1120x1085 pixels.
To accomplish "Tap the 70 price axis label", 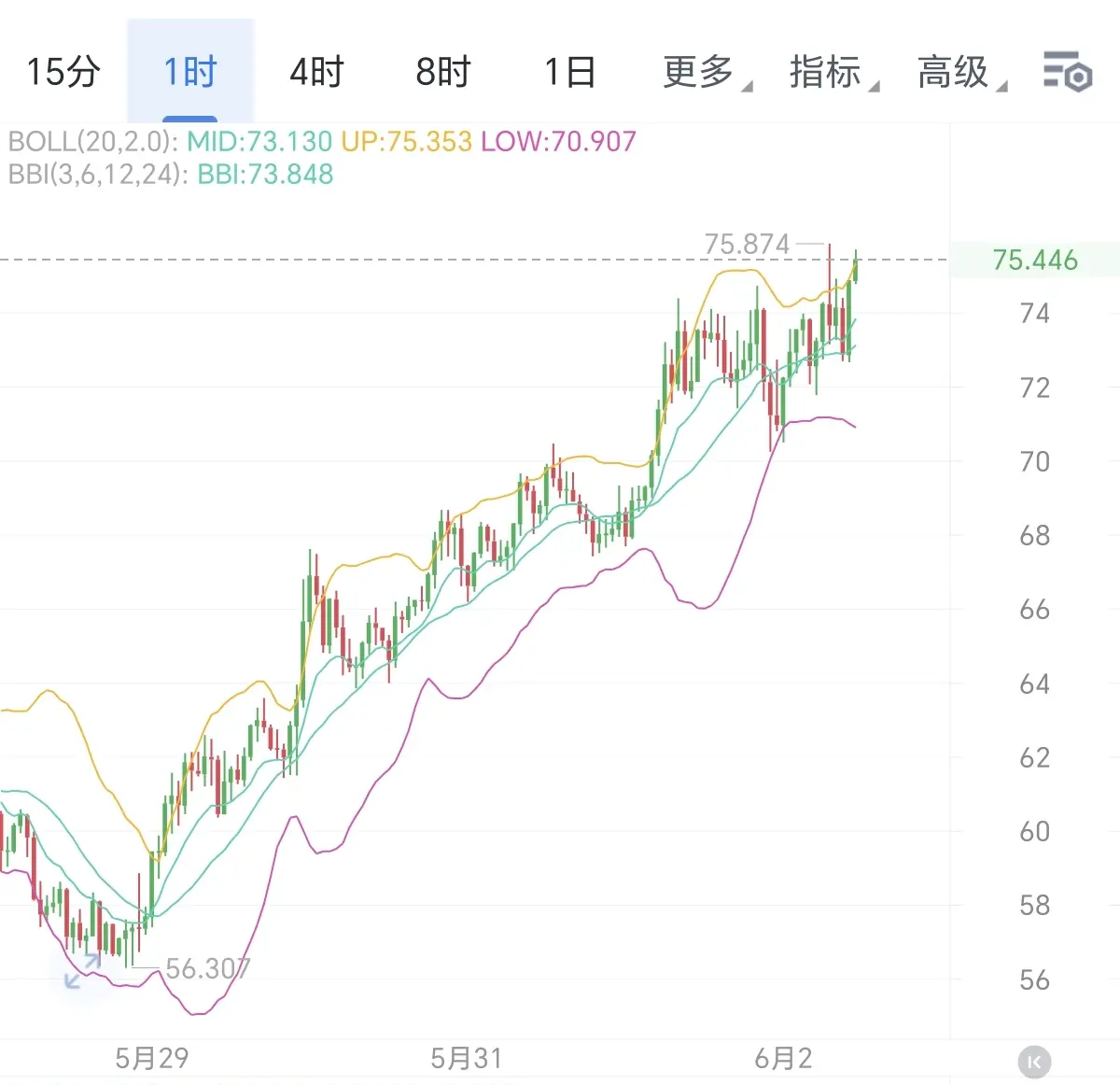I will [1034, 461].
